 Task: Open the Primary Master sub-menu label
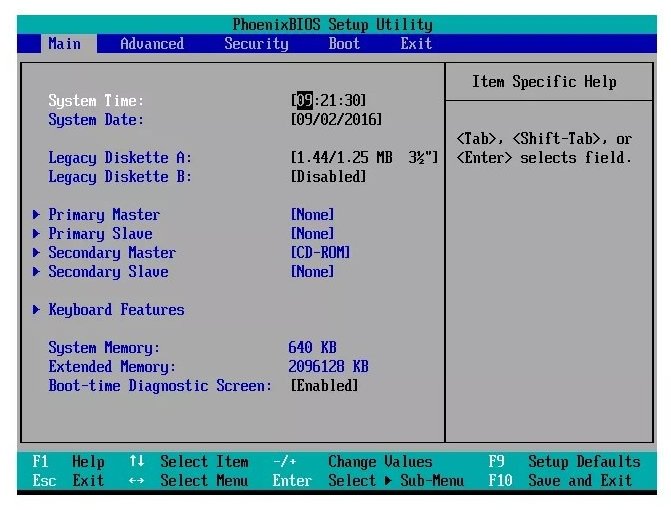104,215
